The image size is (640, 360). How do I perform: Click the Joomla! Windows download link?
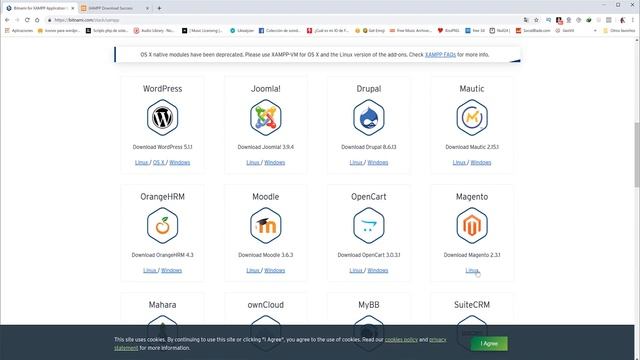(274, 162)
